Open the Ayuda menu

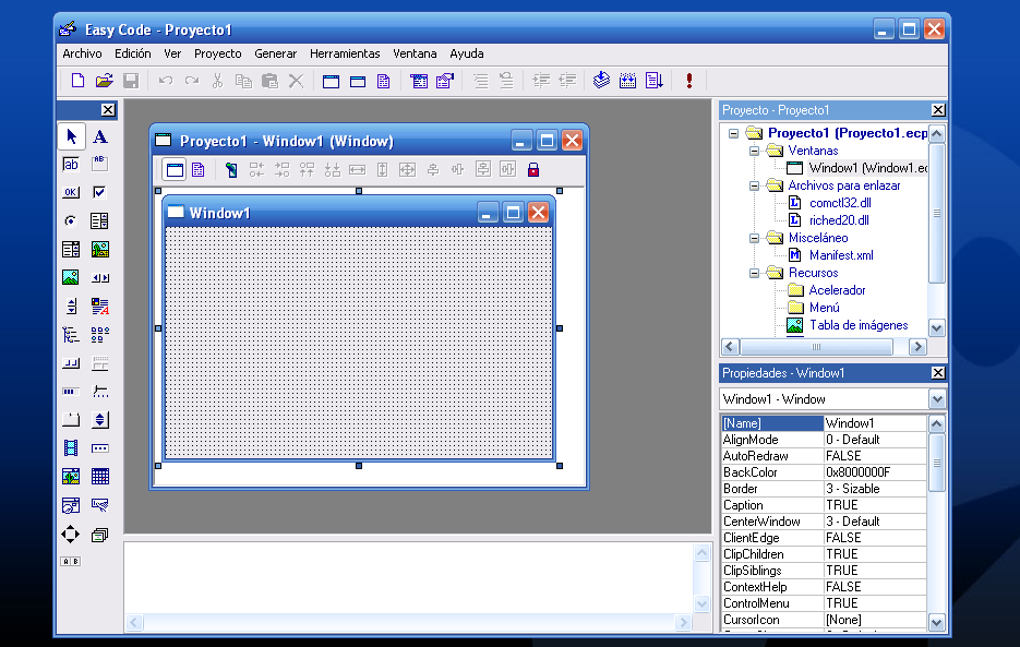(466, 54)
